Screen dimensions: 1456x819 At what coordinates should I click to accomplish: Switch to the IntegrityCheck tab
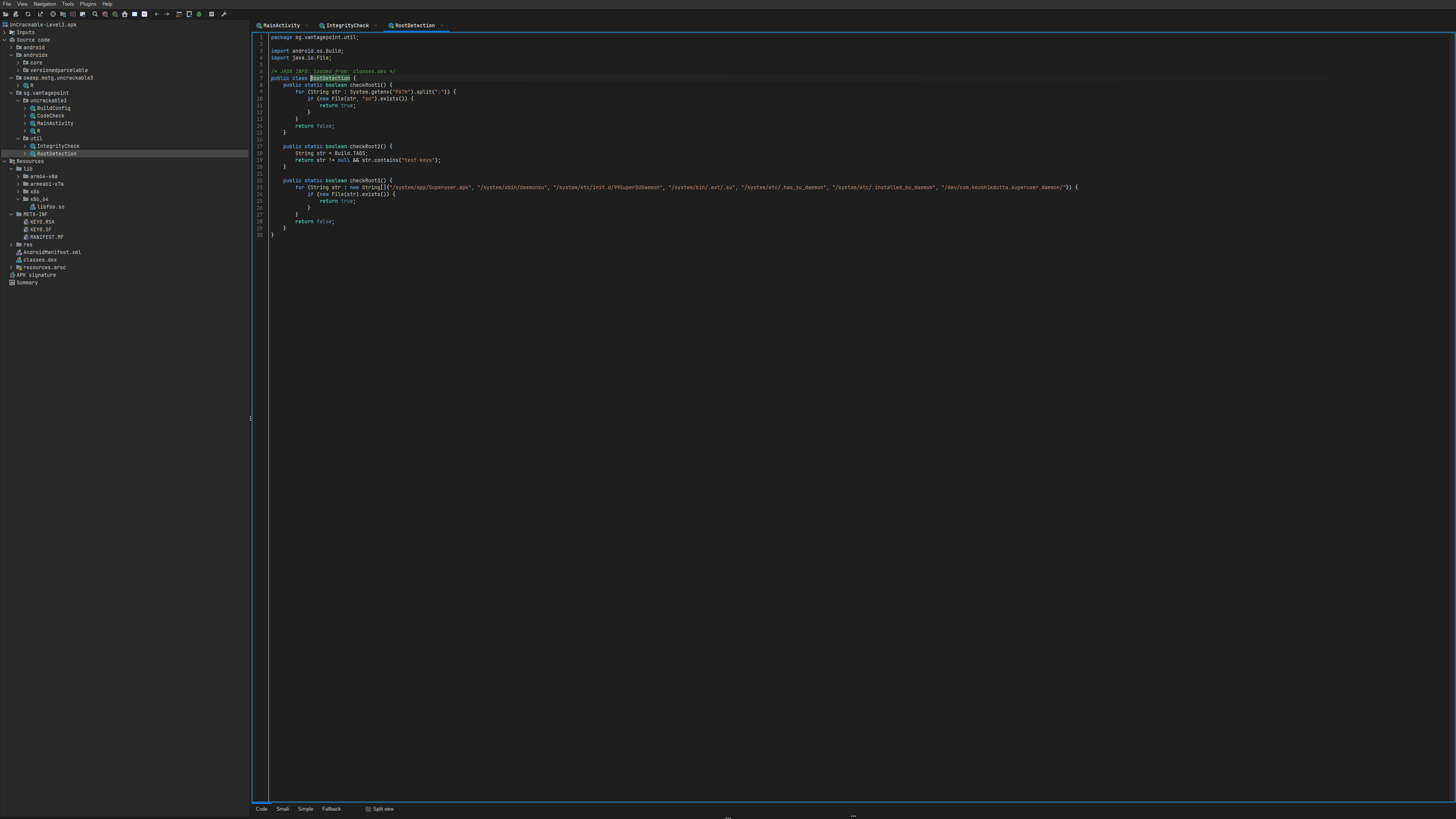(x=347, y=25)
